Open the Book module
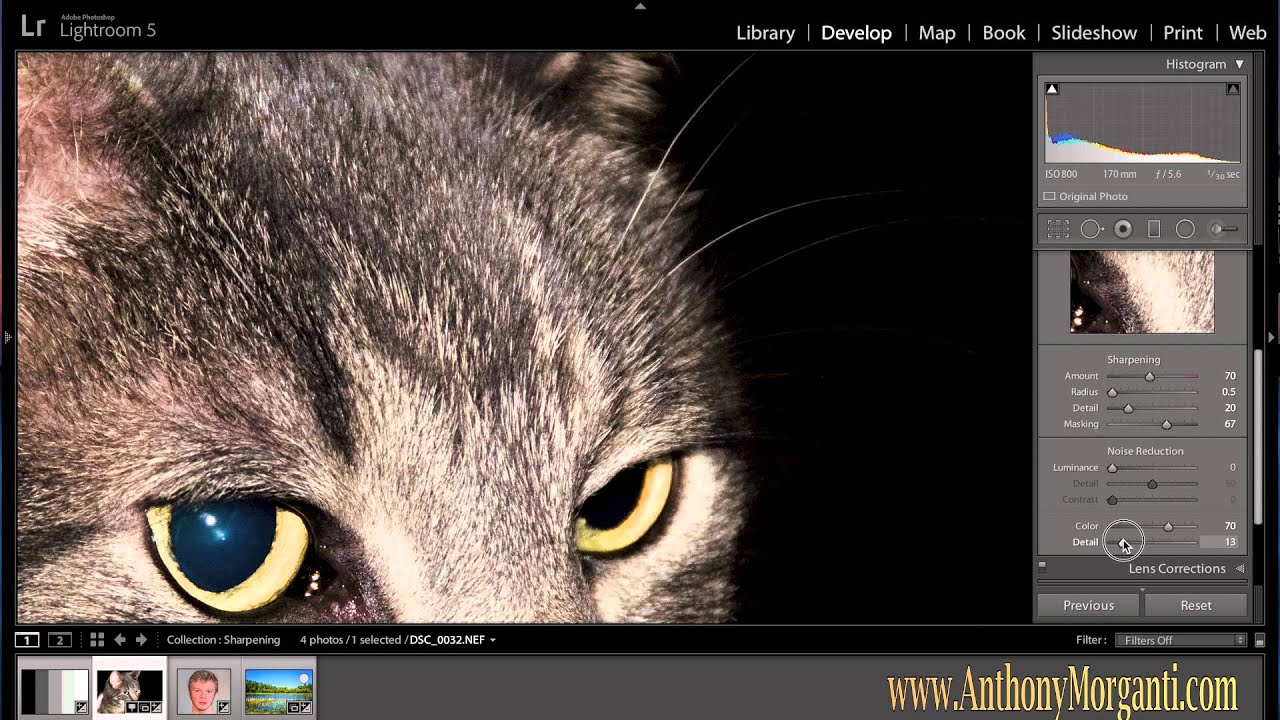1280x720 pixels. [x=1004, y=33]
